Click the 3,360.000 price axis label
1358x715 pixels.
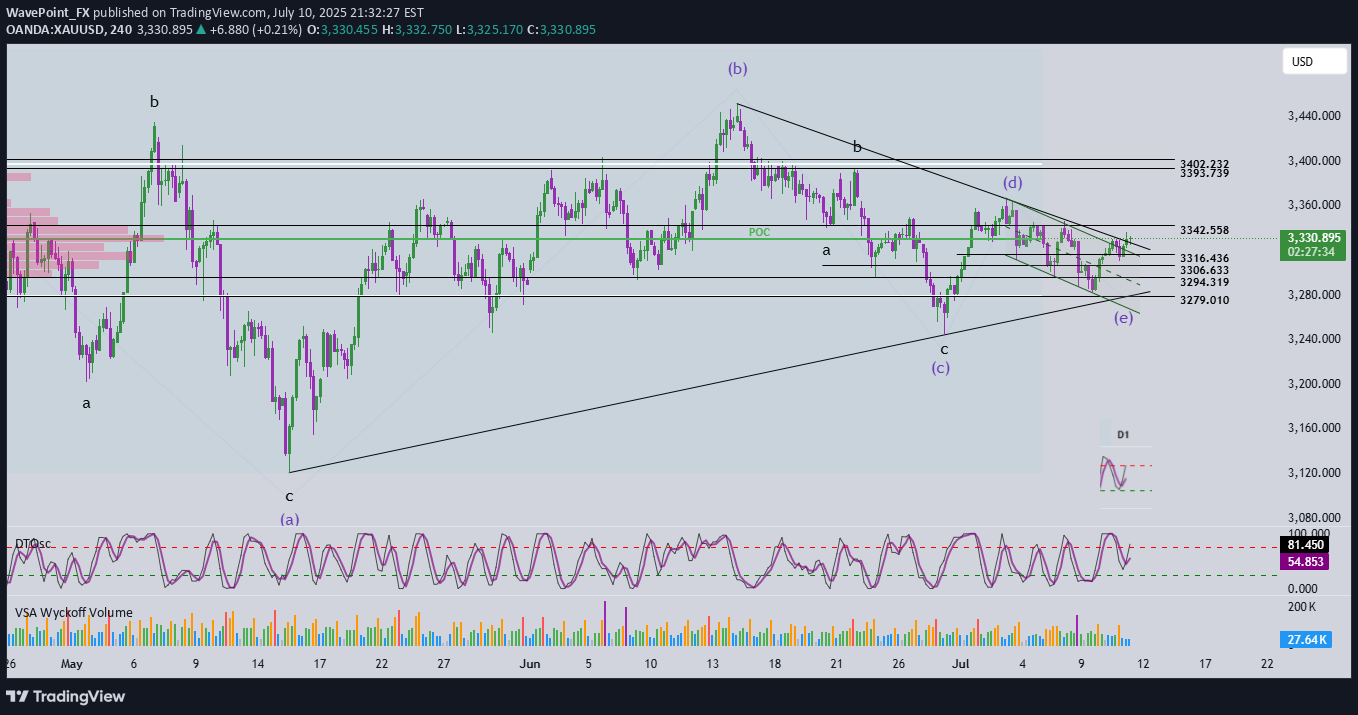pyautogui.click(x=1313, y=205)
